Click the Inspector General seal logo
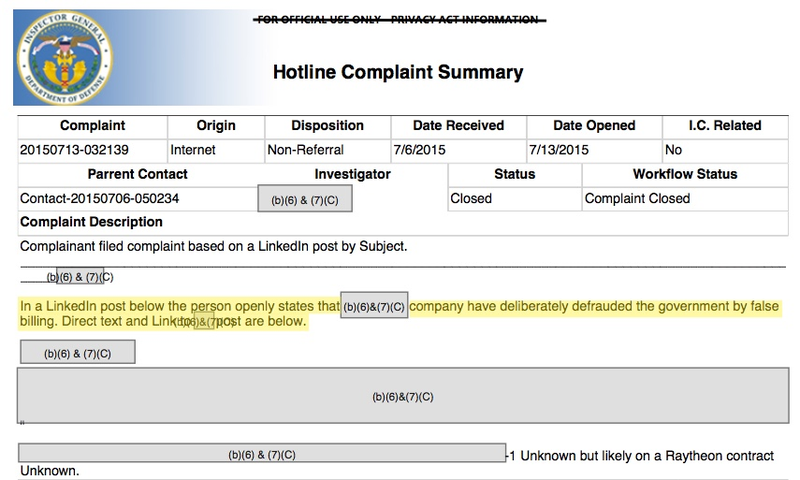800x480 pixels. [x=64, y=58]
